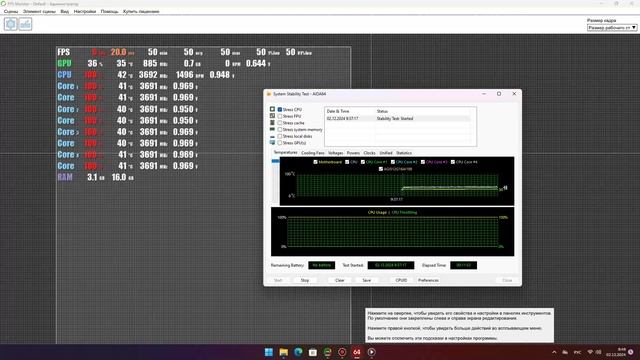Click the AIDA64 window title icon
This screenshot has height=360, width=640.
click(269, 94)
